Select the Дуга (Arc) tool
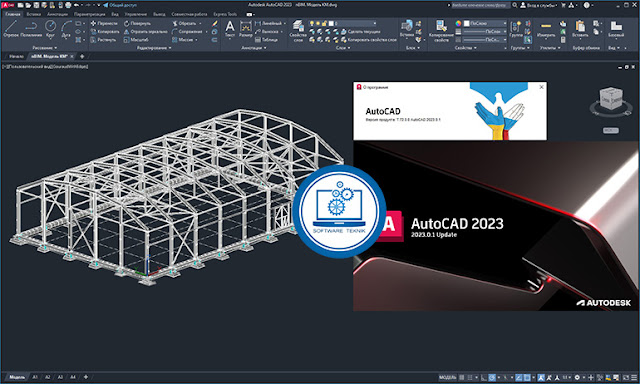This screenshot has height=384, width=640. pos(66,29)
